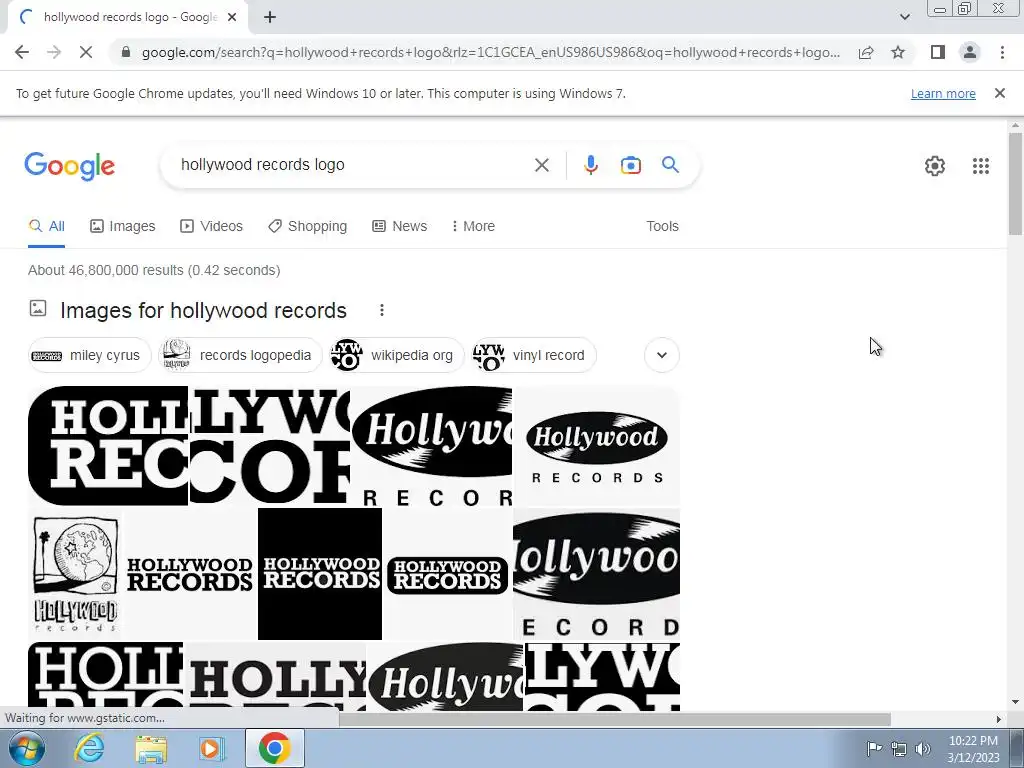The image size is (1024, 768).
Task: Open Google quick settings gear
Action: tap(935, 166)
